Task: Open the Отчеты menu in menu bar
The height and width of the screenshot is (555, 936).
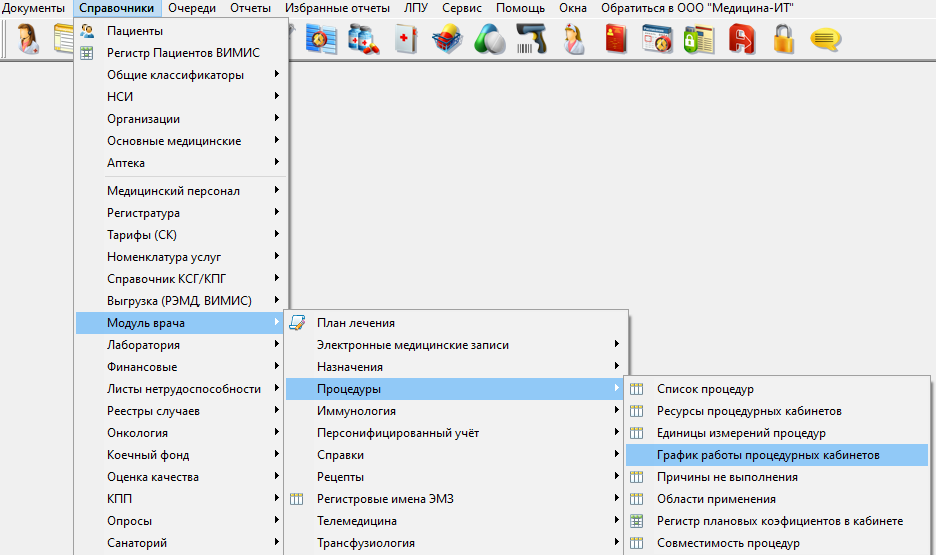Action: pos(249,8)
